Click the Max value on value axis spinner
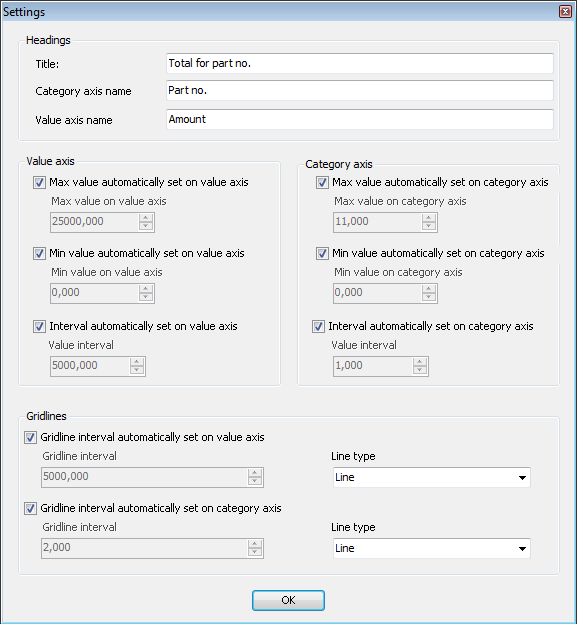Viewport: 577px width, 624px height. pos(102,222)
